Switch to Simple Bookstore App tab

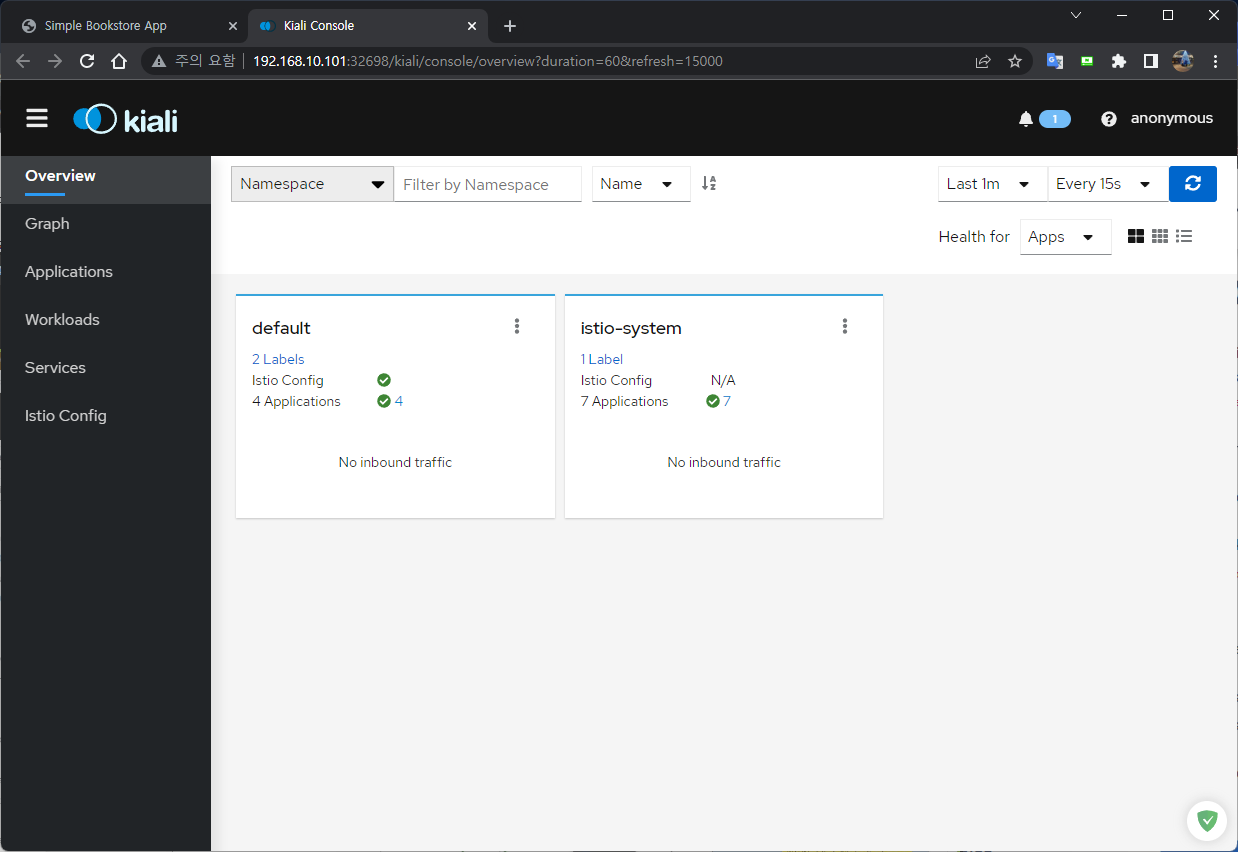[127, 26]
